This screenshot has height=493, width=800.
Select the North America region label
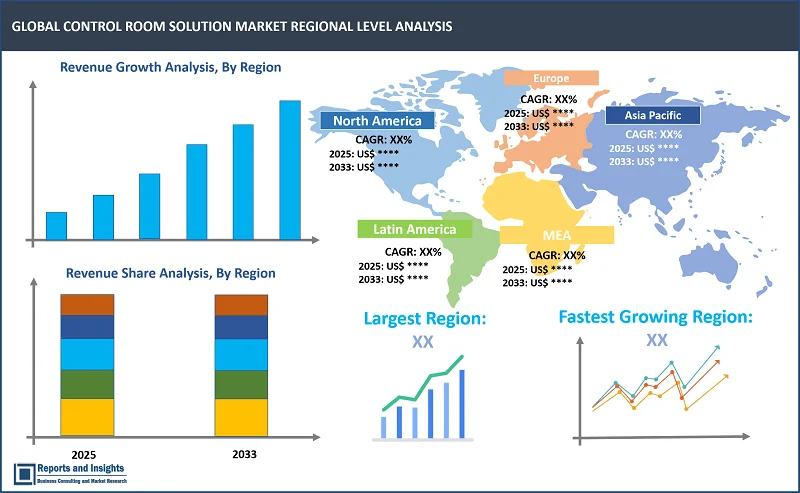tap(377, 121)
